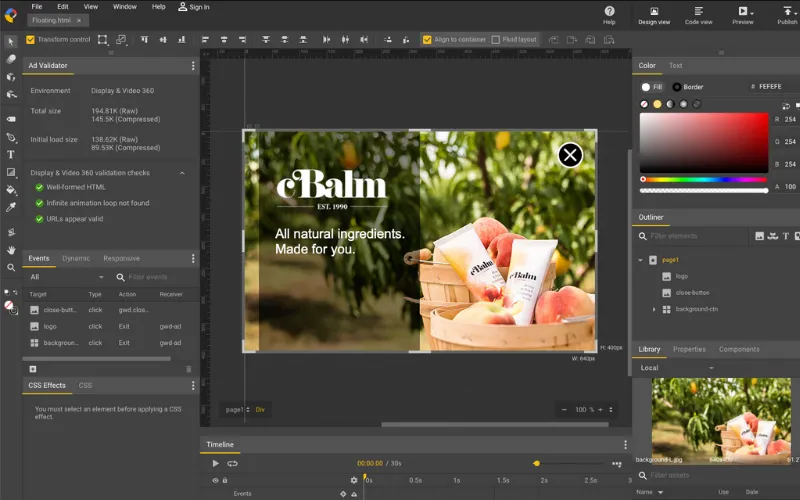Select the logo item in Outliner
This screenshot has width=800, height=500.
click(682, 276)
